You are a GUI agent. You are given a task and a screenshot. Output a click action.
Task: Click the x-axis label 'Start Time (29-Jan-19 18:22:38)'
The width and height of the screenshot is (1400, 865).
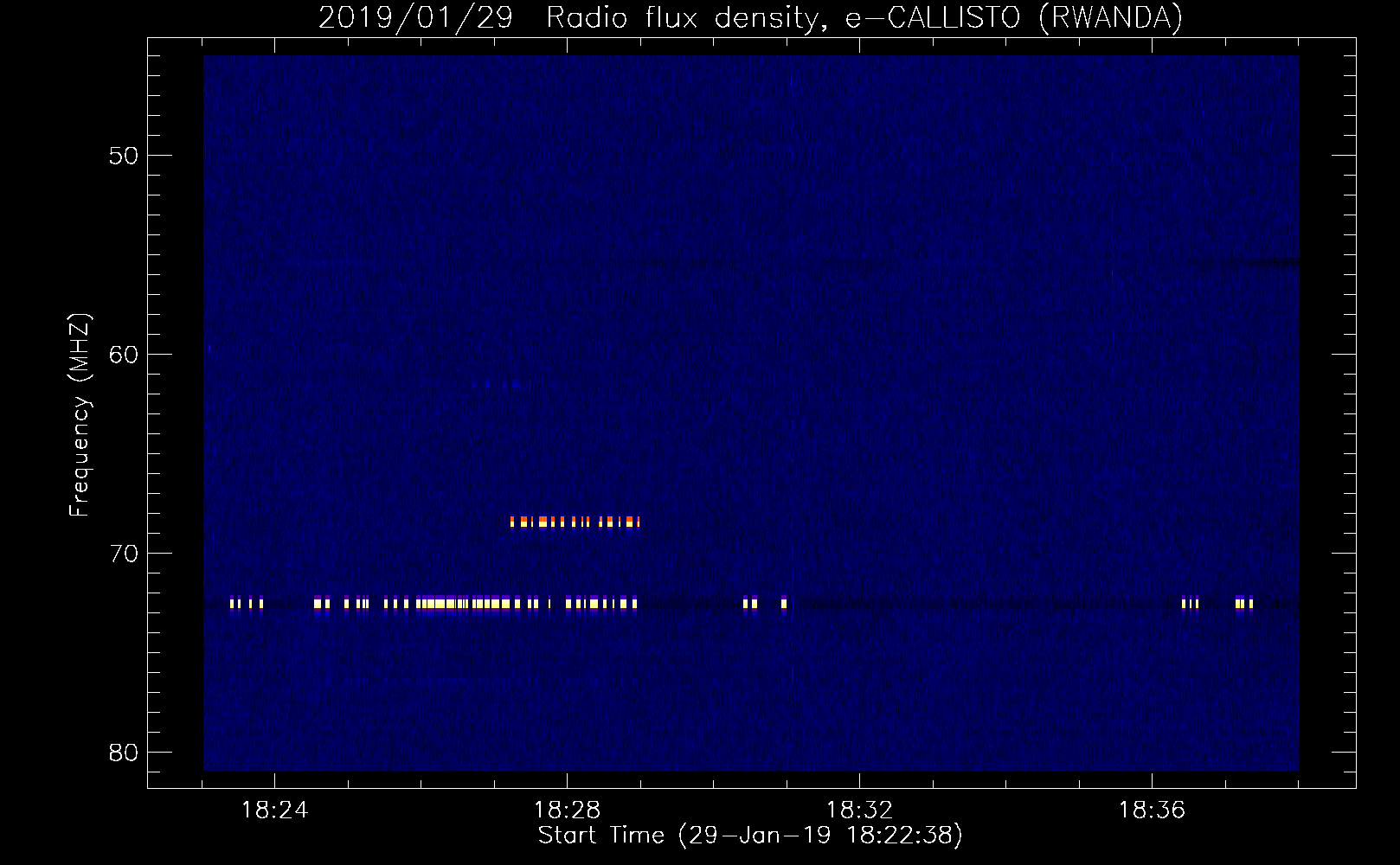point(750,836)
